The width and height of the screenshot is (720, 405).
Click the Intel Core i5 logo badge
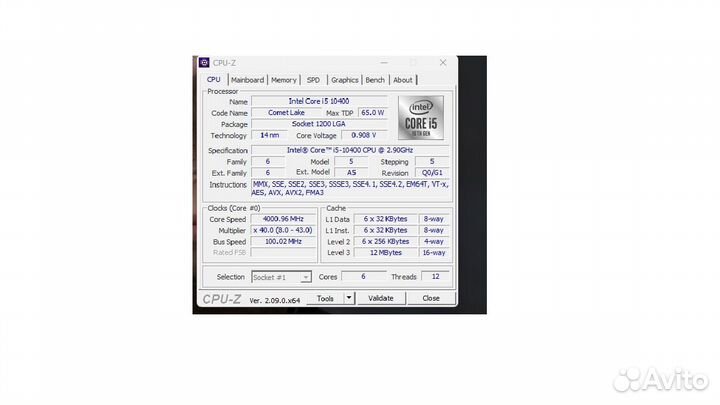pyautogui.click(x=421, y=118)
